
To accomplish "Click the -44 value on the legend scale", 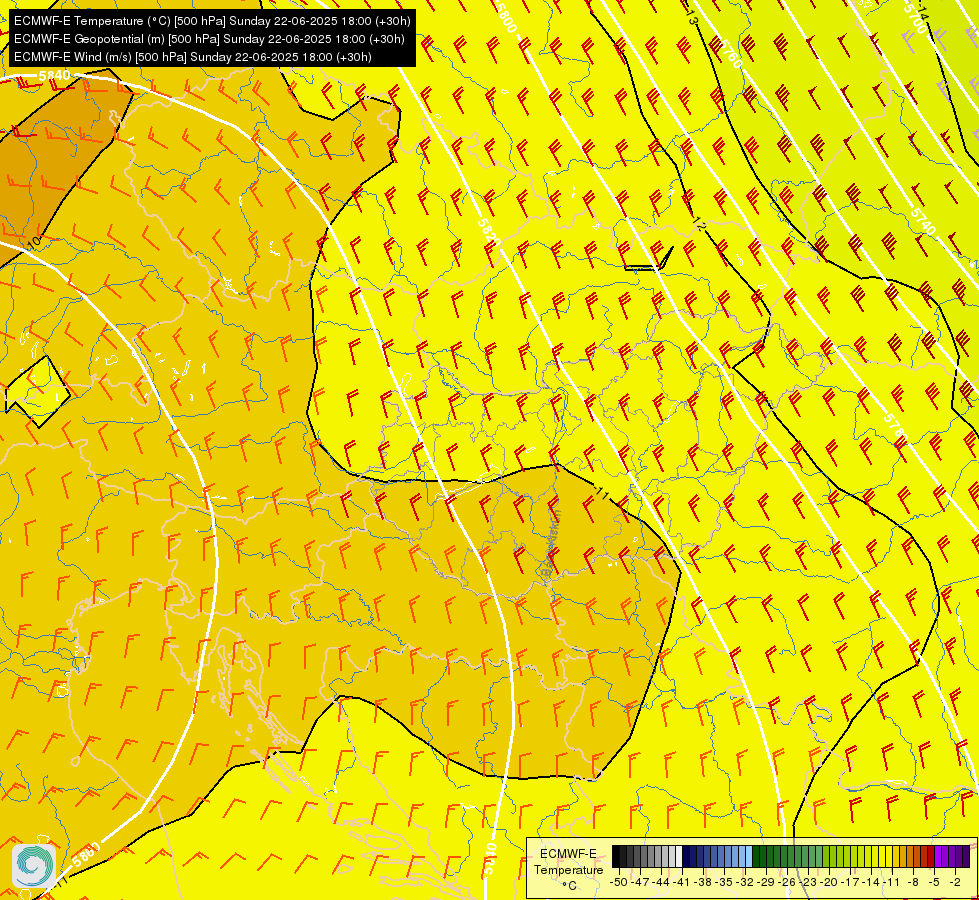I will pos(661,883).
